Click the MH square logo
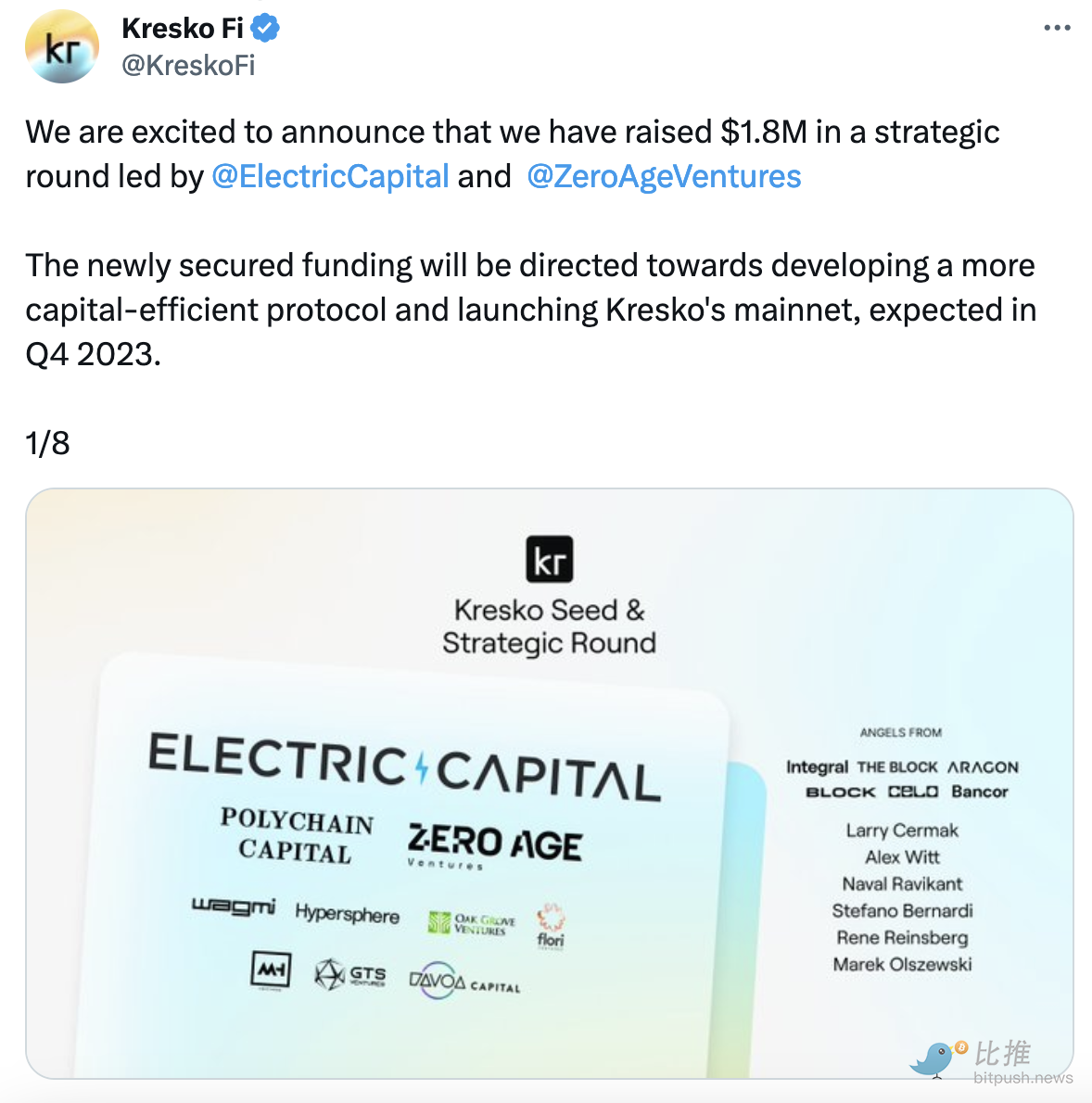 tap(271, 970)
